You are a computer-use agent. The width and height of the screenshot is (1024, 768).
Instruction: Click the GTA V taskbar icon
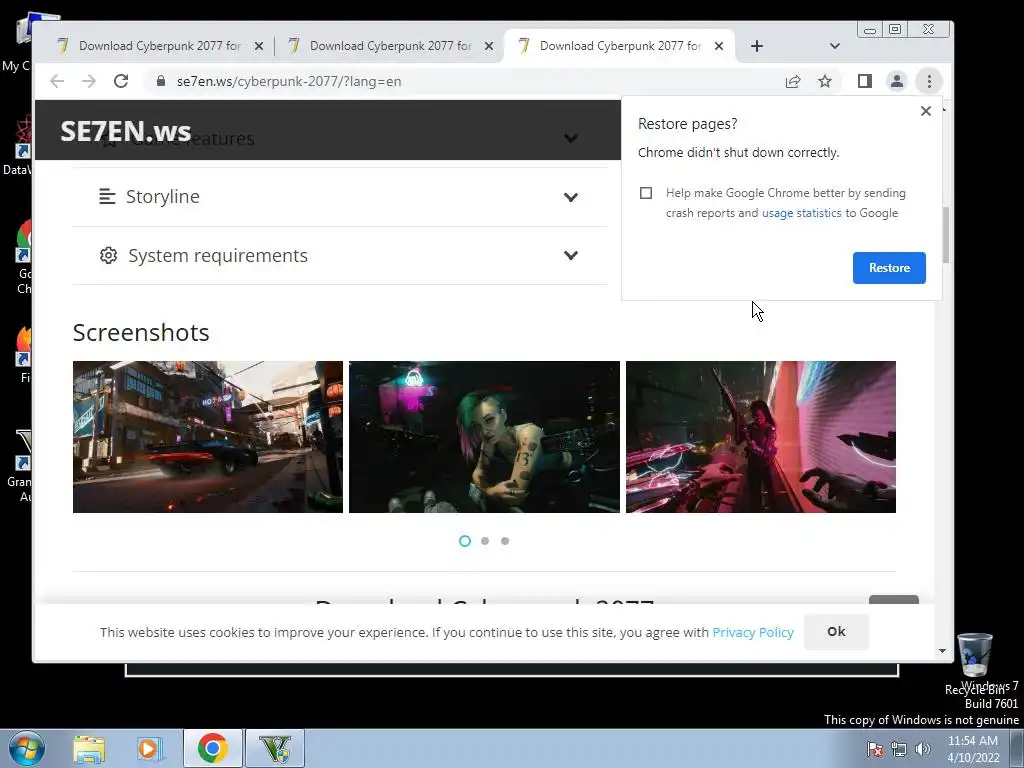(275, 748)
